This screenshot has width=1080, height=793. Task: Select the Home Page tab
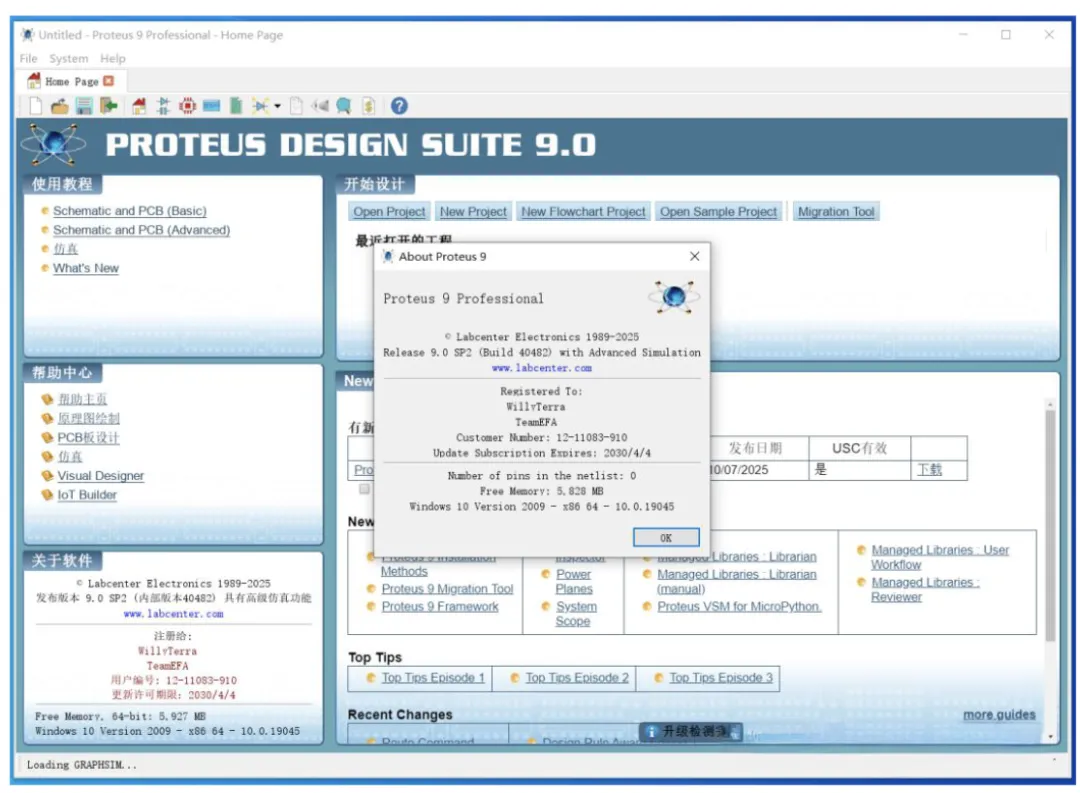pyautogui.click(x=70, y=81)
